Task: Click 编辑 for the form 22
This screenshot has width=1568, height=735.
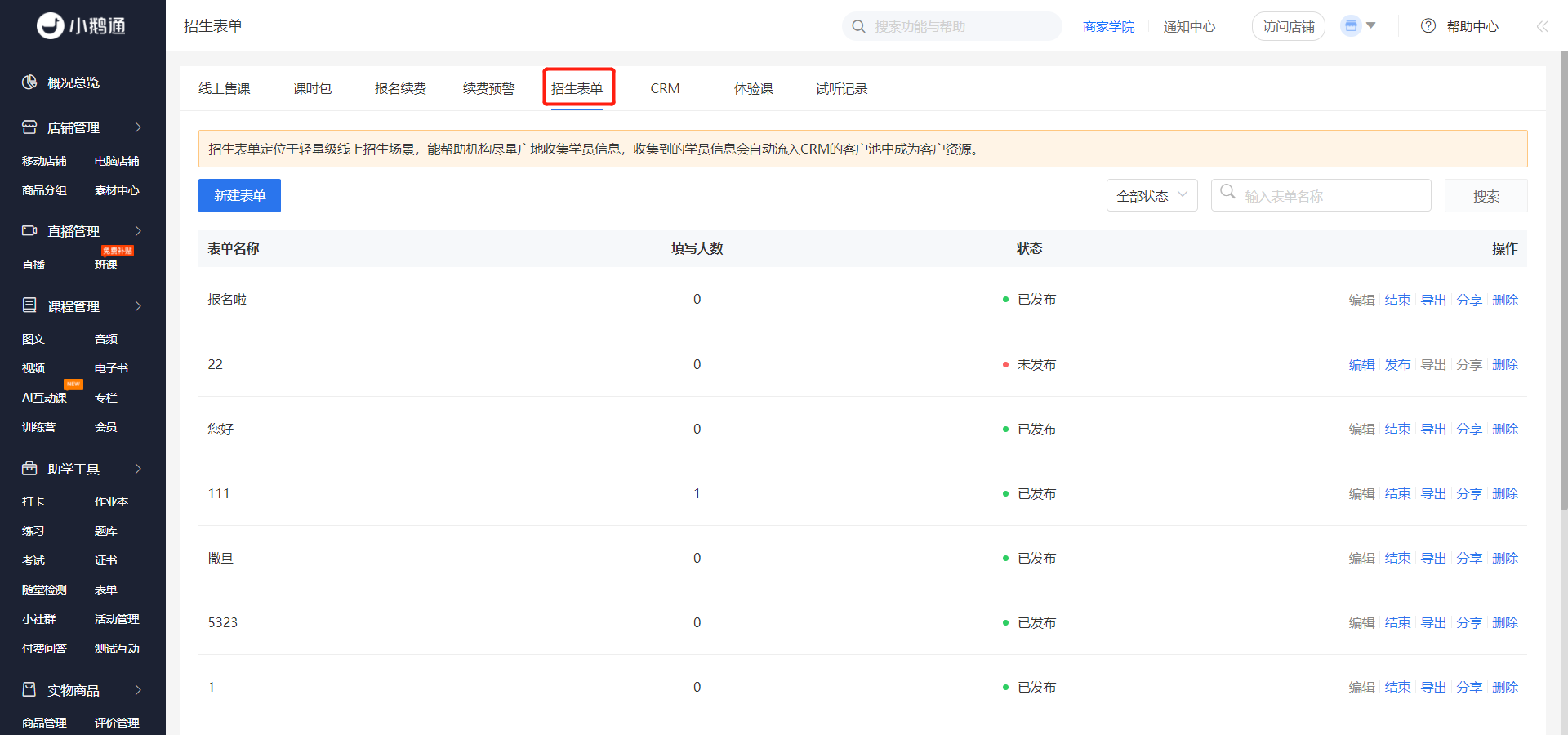Action: pos(1361,364)
